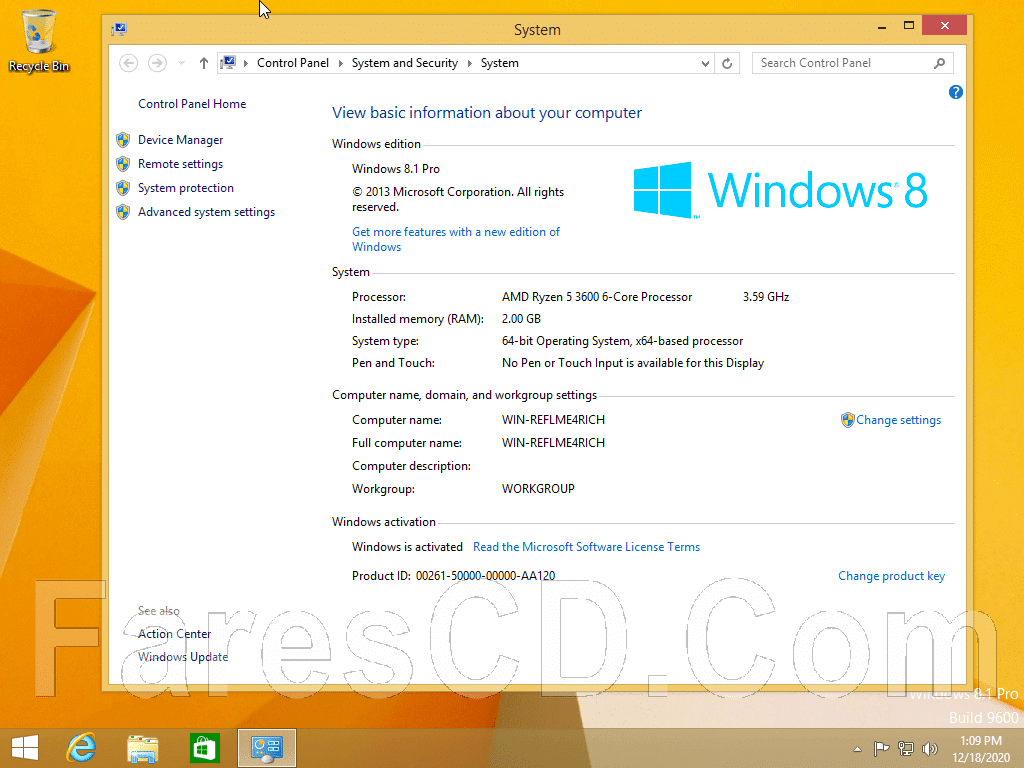The width and height of the screenshot is (1024, 768).
Task: Open Windows Store from taskbar
Action: 204,748
